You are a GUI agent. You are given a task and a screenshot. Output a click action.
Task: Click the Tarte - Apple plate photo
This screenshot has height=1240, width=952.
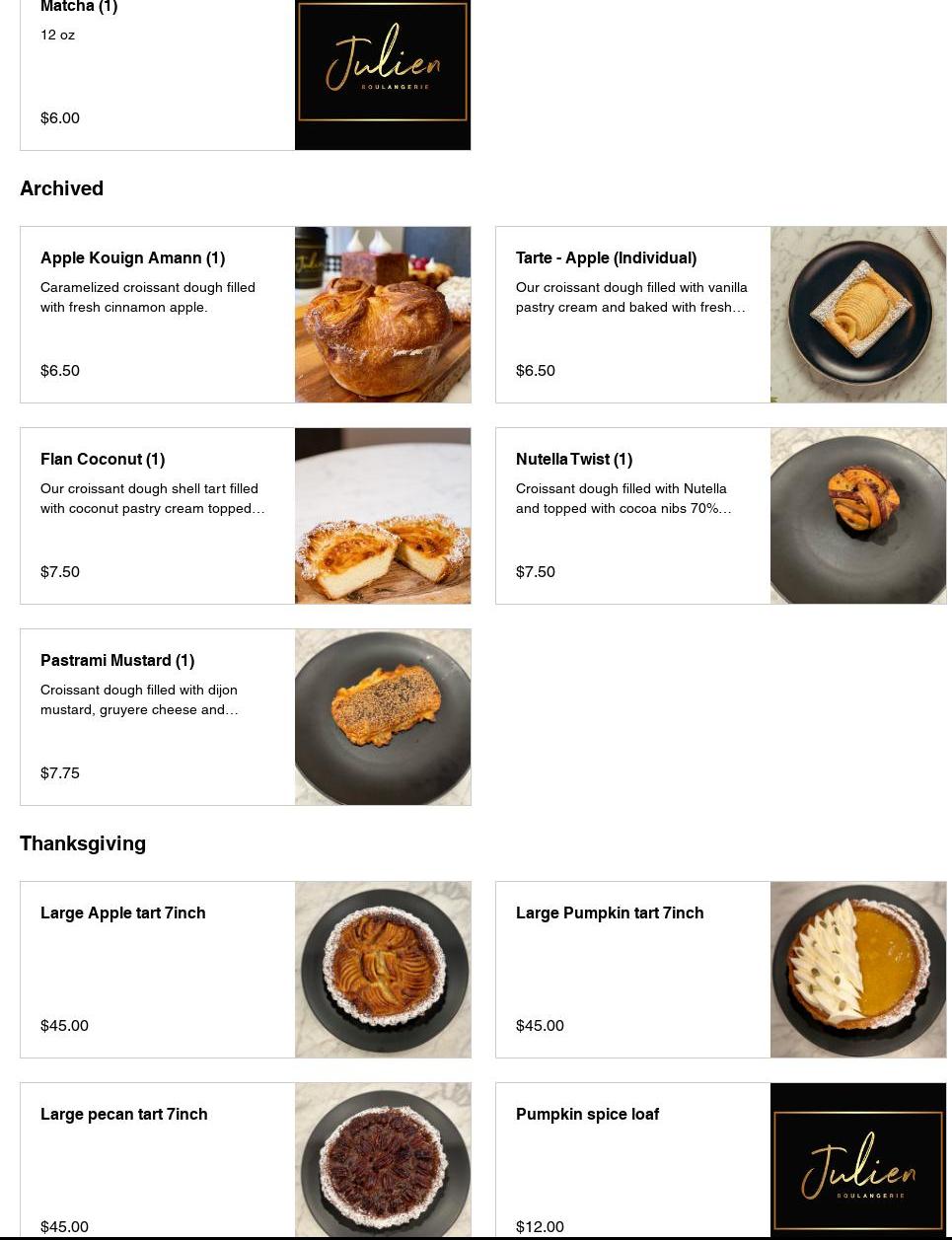(x=858, y=315)
